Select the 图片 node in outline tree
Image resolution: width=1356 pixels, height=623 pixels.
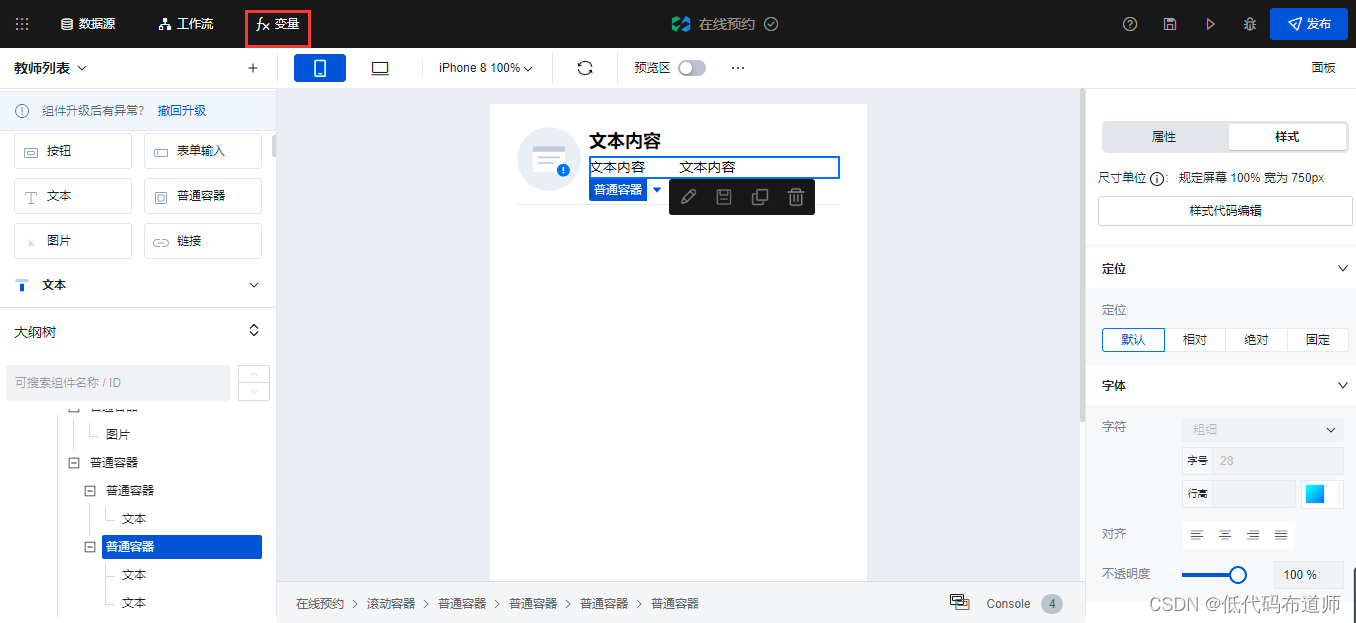[x=118, y=435]
